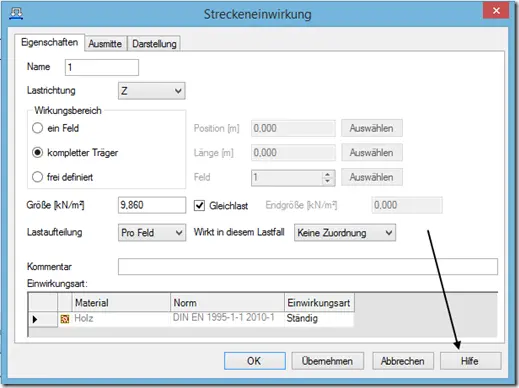Click into the Kommentar text field
The image size is (519, 388).
coord(308,267)
